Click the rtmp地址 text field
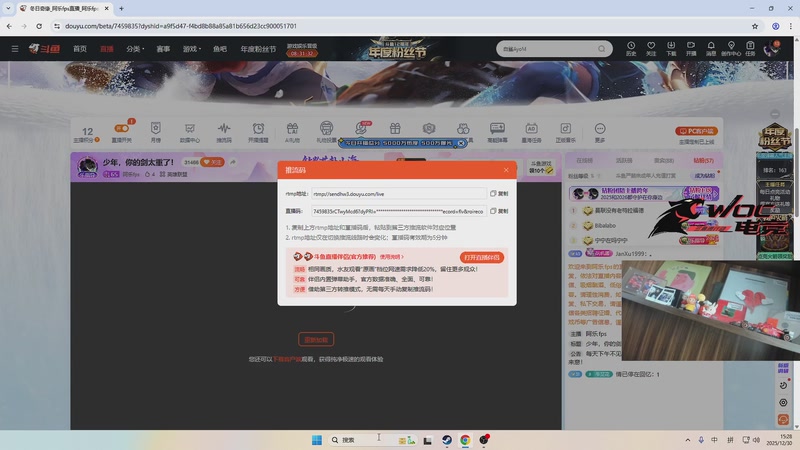This screenshot has width=800, height=450. pos(398,194)
